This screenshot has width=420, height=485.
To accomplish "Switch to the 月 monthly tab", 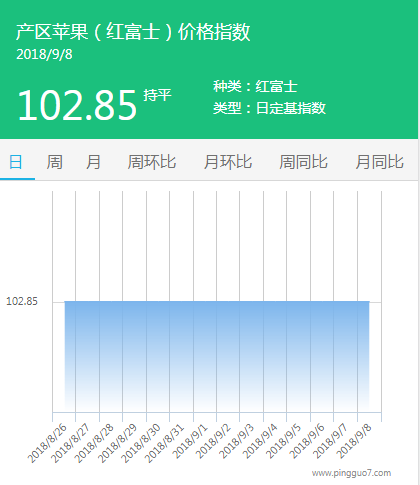I will point(93,162).
